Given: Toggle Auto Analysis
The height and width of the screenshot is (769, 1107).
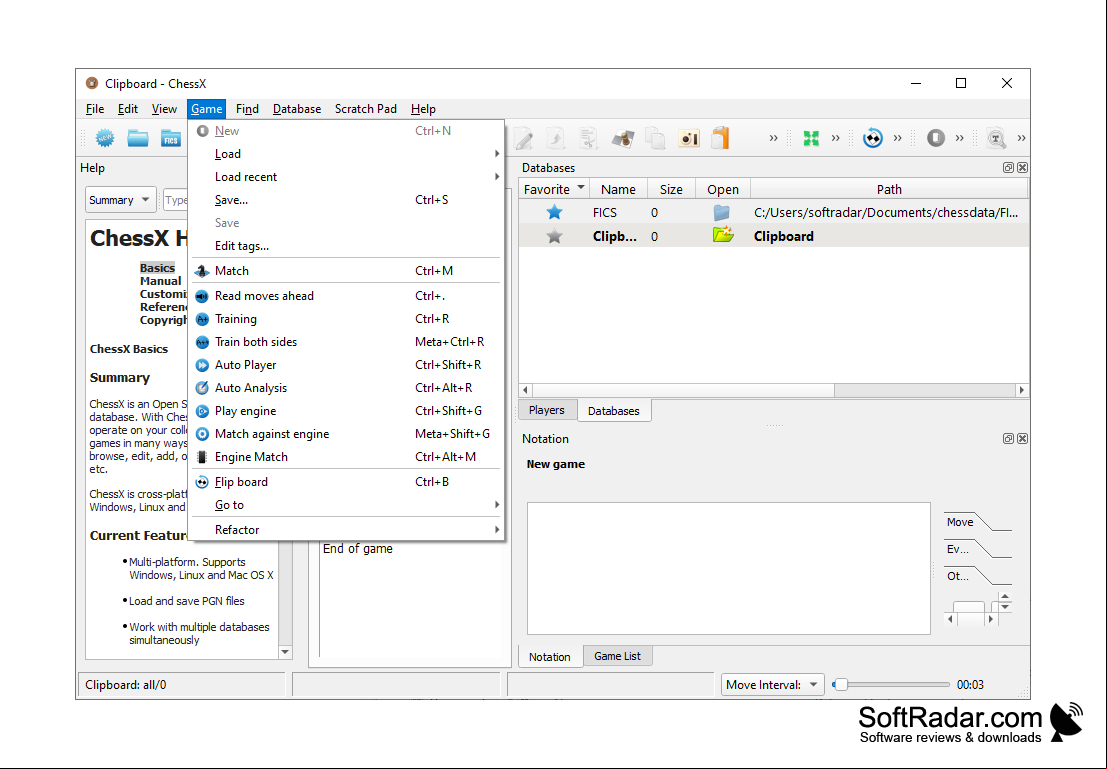Looking at the screenshot, I should pyautogui.click(x=347, y=388).
